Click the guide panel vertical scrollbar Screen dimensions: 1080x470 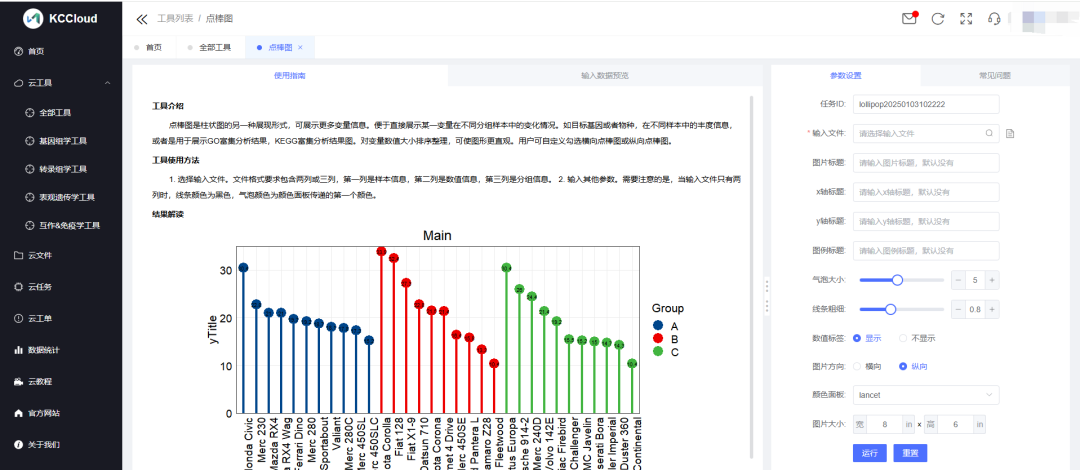click(x=751, y=276)
